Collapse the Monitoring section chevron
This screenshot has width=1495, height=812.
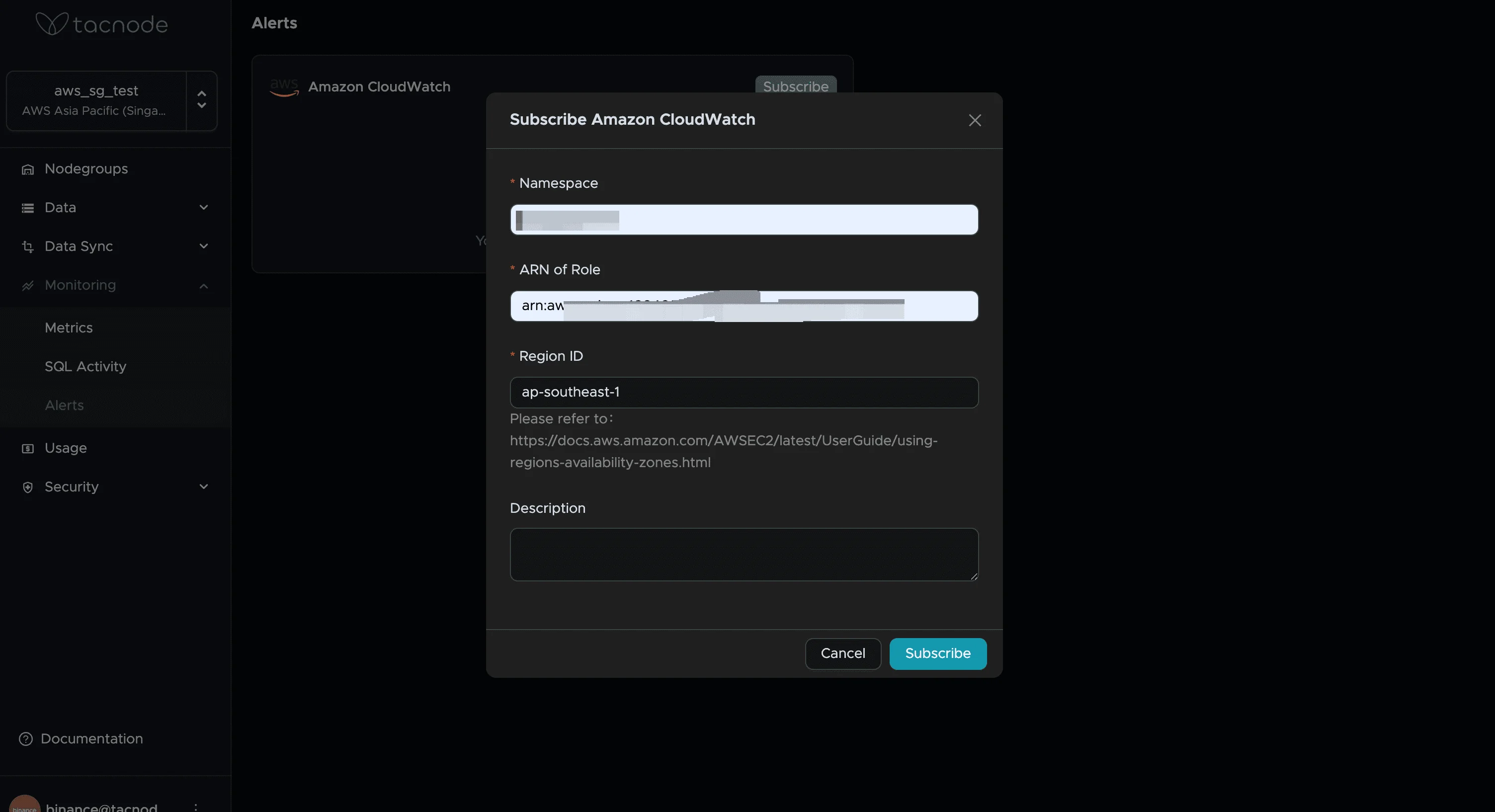204,286
